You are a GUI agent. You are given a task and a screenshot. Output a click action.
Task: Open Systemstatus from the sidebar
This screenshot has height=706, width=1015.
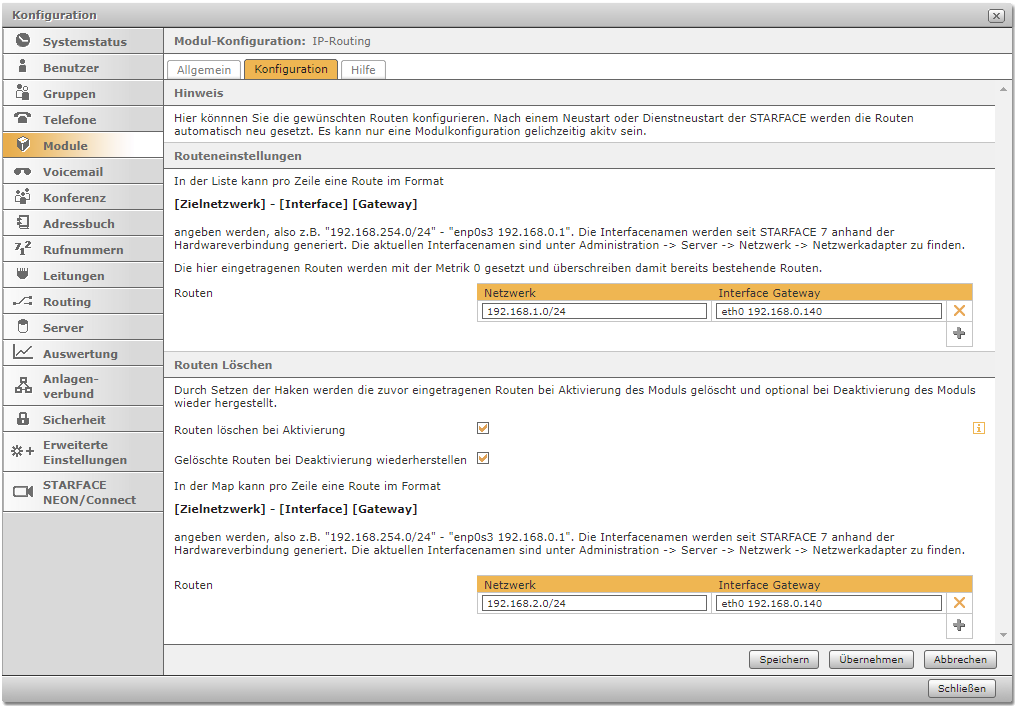84,42
